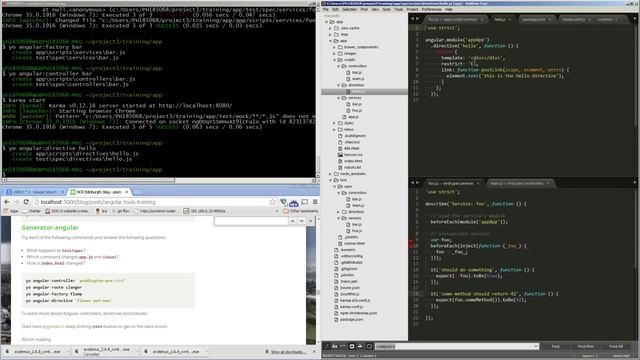Open Other bookmarks folder in Chrome
Screen dimensions: 640x360
click(300, 211)
